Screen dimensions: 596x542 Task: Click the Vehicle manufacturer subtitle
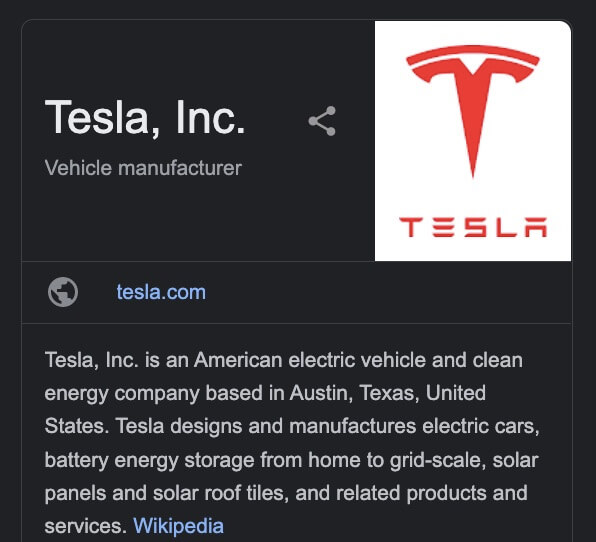143,168
